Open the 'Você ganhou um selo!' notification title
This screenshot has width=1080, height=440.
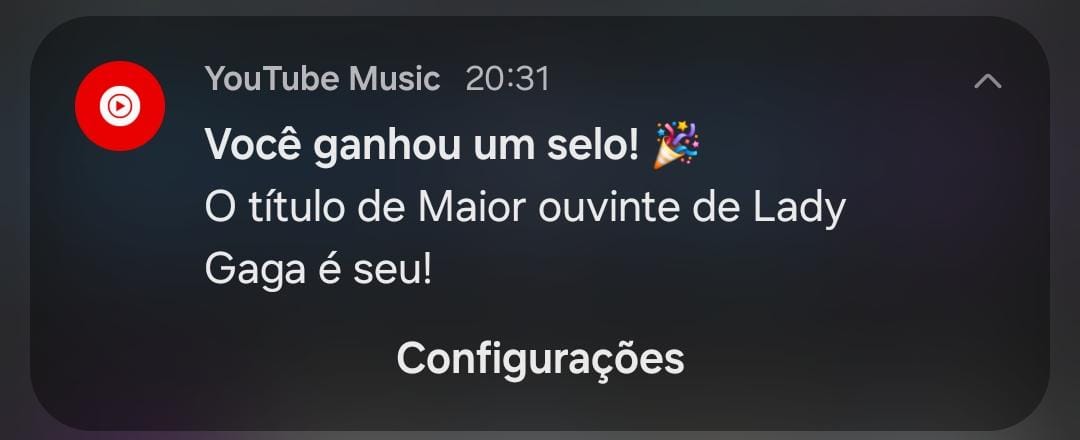tap(422, 145)
